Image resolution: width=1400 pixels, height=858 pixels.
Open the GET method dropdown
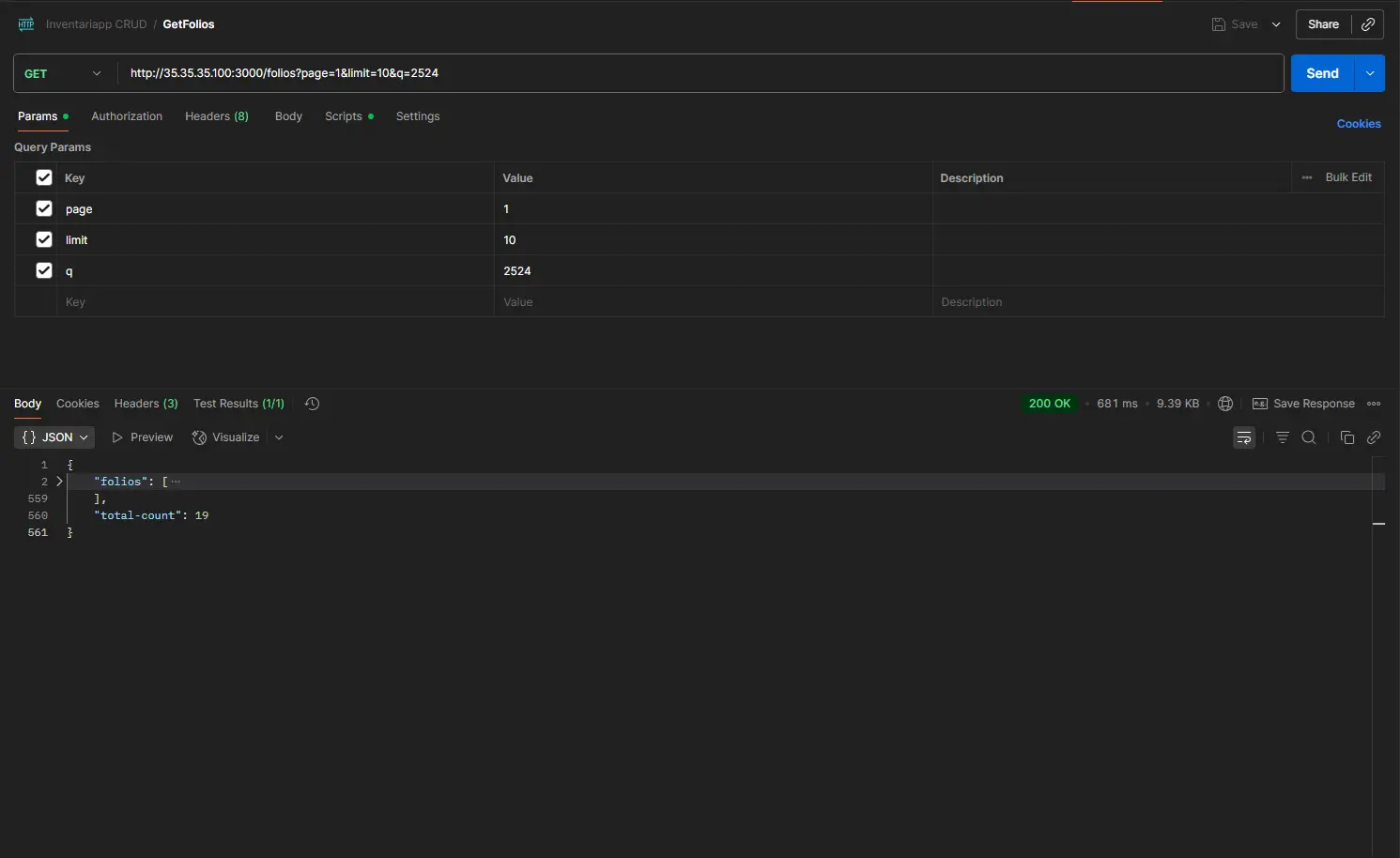[63, 73]
